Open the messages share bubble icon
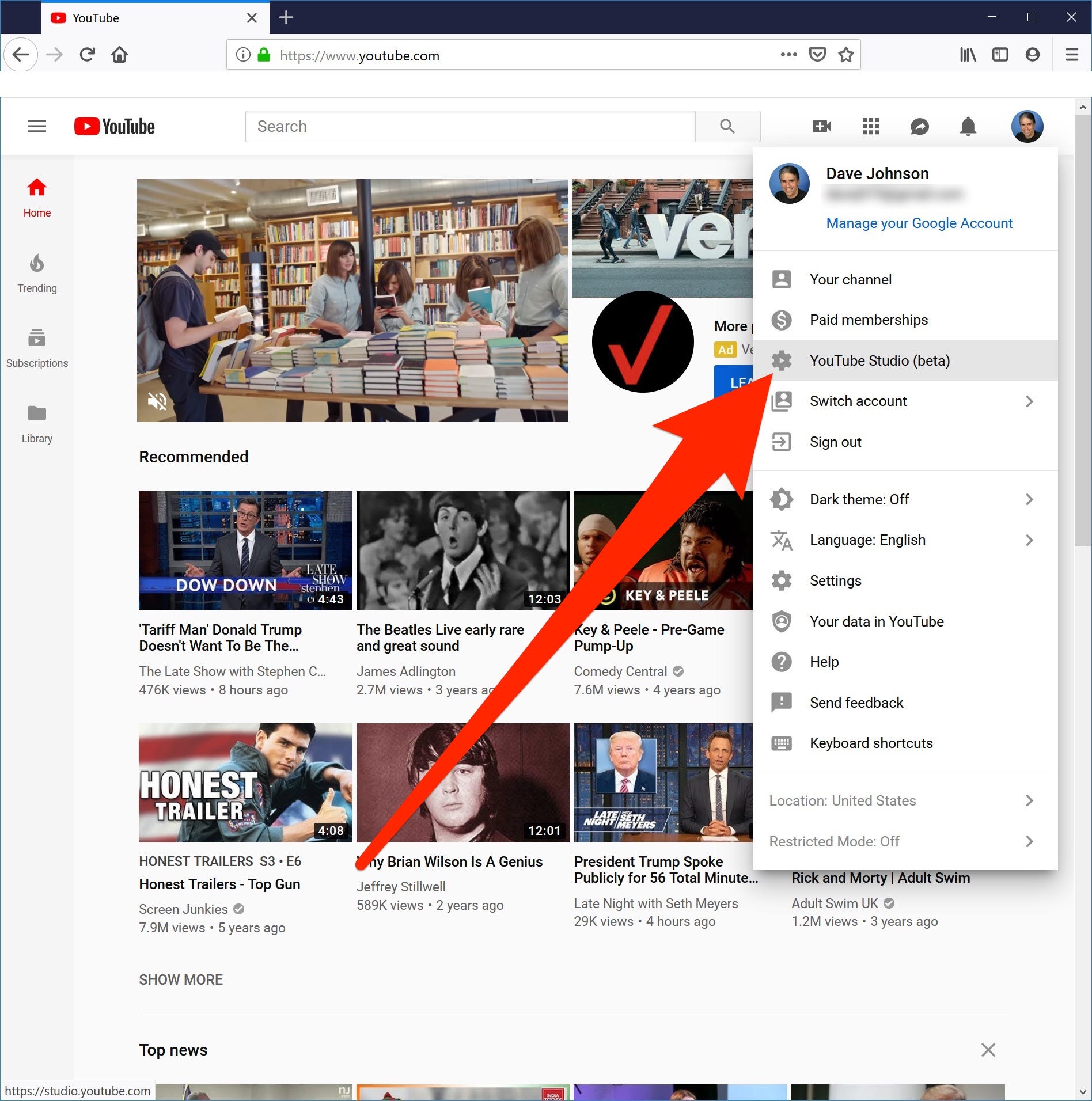 coord(920,126)
